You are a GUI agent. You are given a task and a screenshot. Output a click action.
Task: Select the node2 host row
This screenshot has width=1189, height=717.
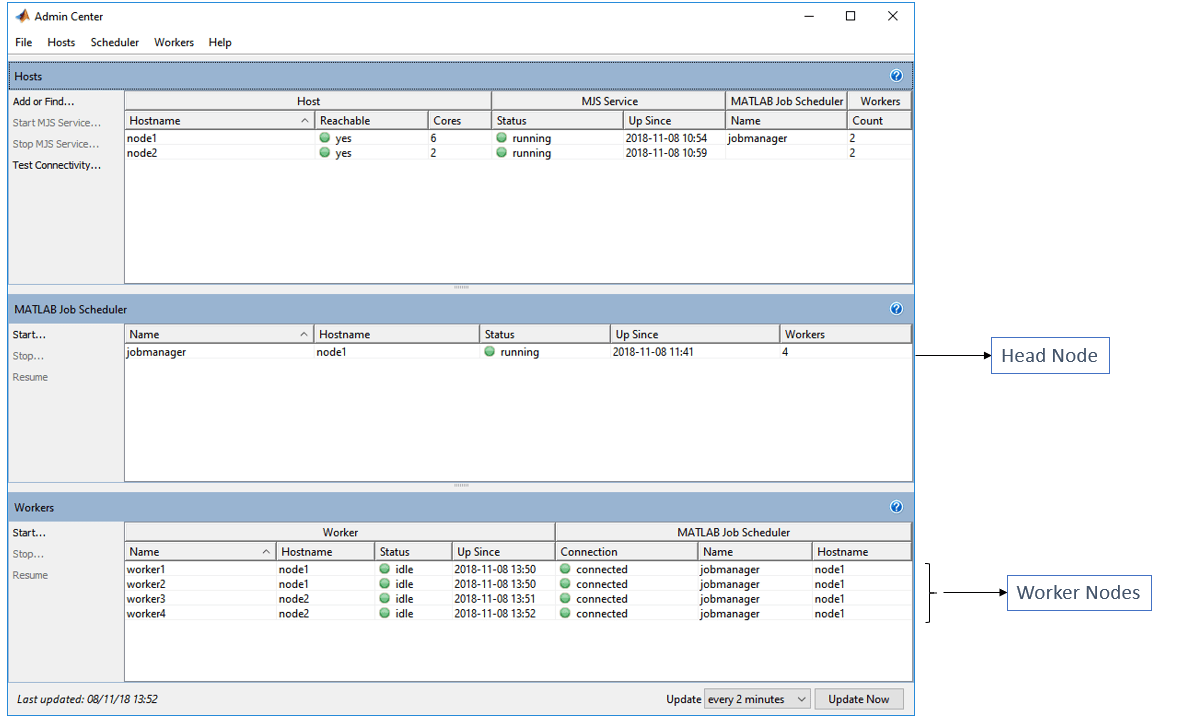pyautogui.click(x=518, y=153)
